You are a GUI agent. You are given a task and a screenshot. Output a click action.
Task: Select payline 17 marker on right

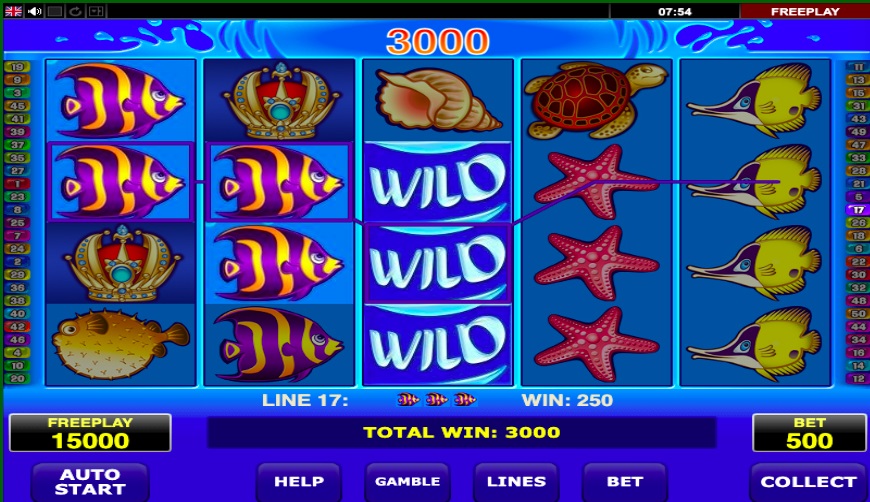pyautogui.click(x=858, y=210)
